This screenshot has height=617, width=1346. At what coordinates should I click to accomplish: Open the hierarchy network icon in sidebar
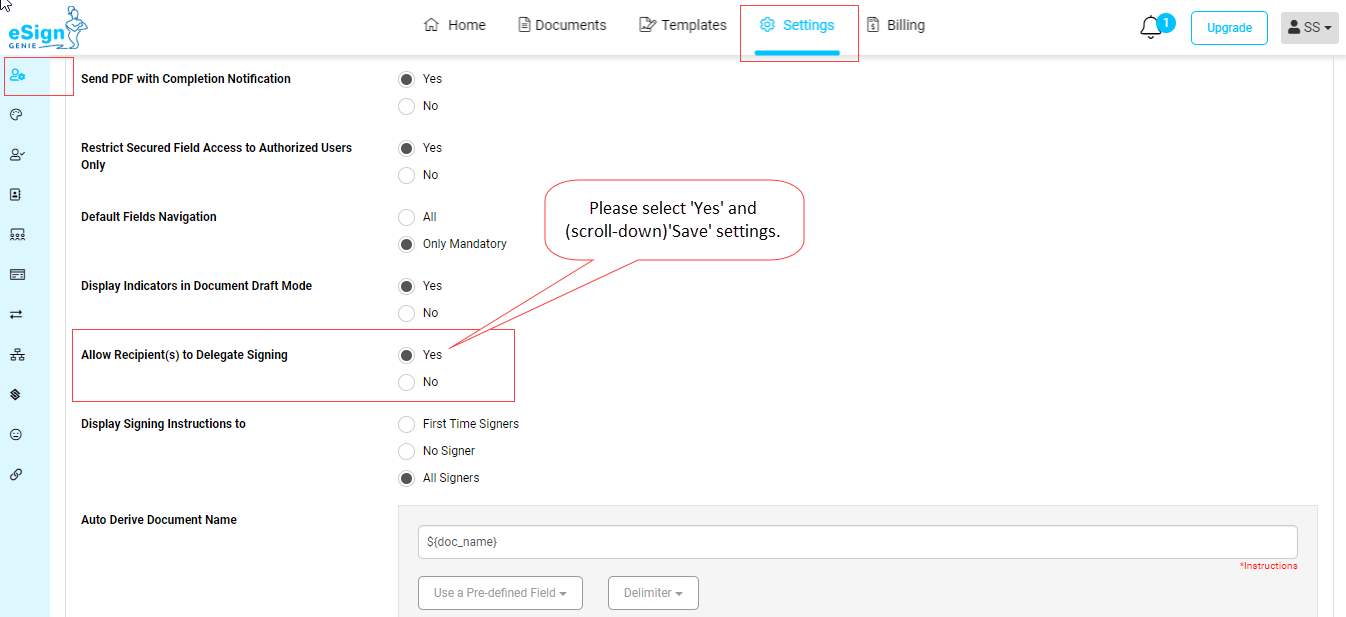16,355
